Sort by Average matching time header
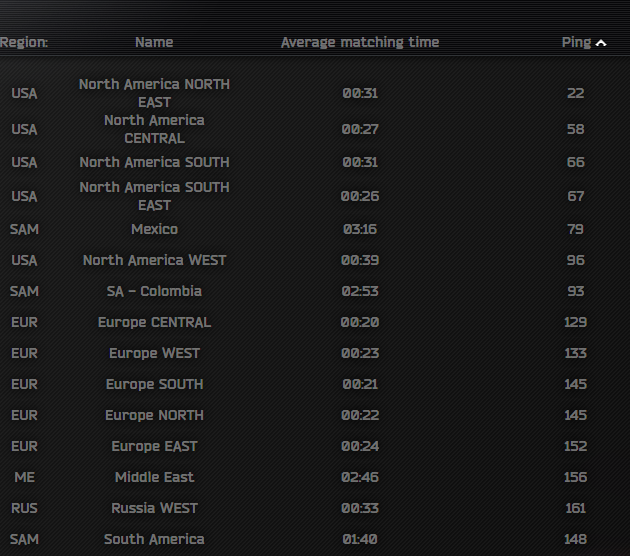 coord(360,42)
